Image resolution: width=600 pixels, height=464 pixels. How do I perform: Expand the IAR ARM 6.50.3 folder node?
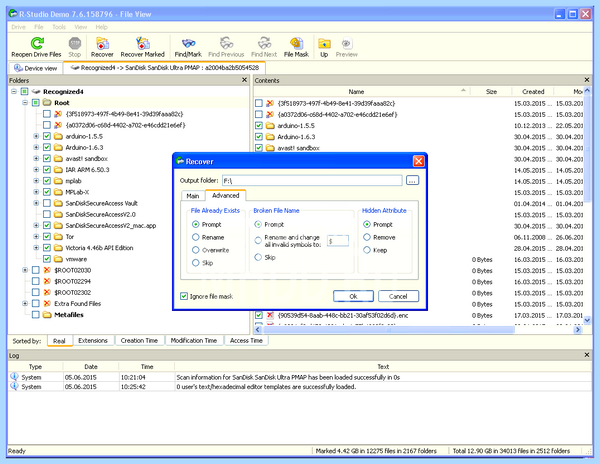[36, 169]
